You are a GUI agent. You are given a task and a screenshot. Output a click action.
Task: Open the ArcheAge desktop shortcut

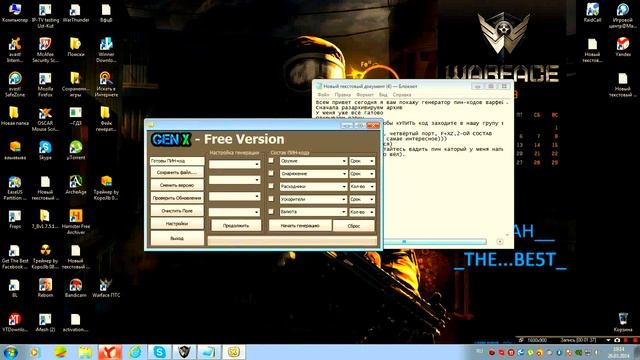[x=76, y=184]
